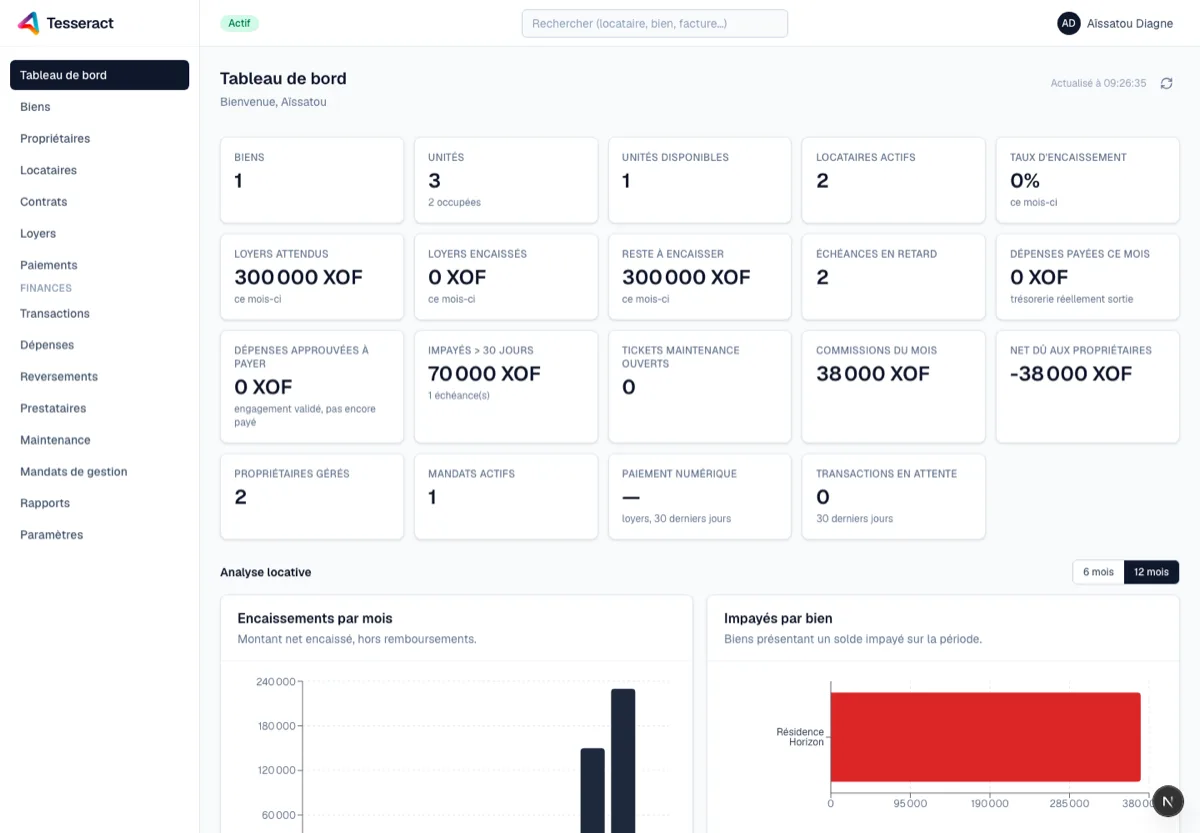The image size is (1200, 833).
Task: Open Paramètres page
Action: tap(99, 535)
